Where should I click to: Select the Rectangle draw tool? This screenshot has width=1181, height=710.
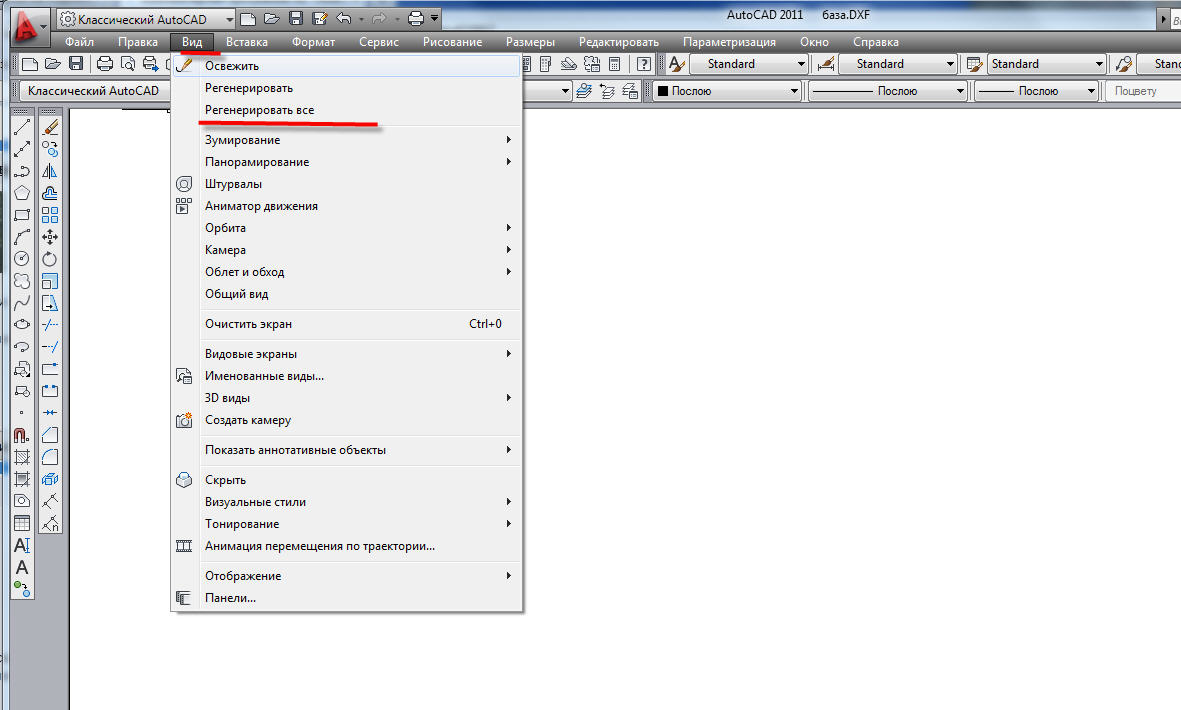click(x=22, y=215)
